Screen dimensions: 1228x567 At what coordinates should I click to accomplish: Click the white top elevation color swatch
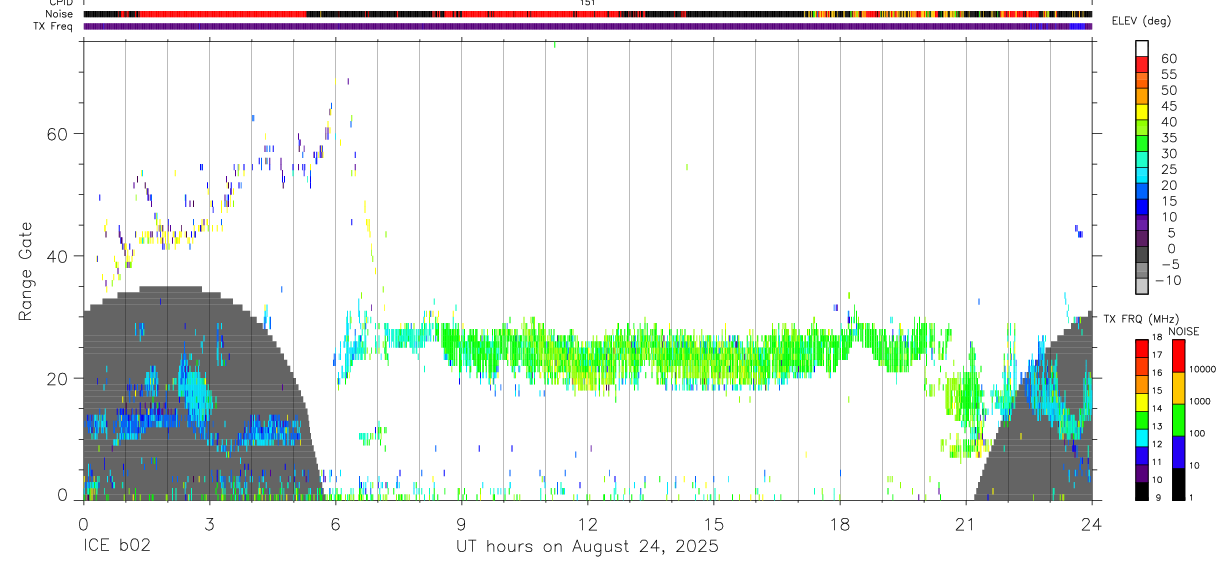[x=1142, y=48]
